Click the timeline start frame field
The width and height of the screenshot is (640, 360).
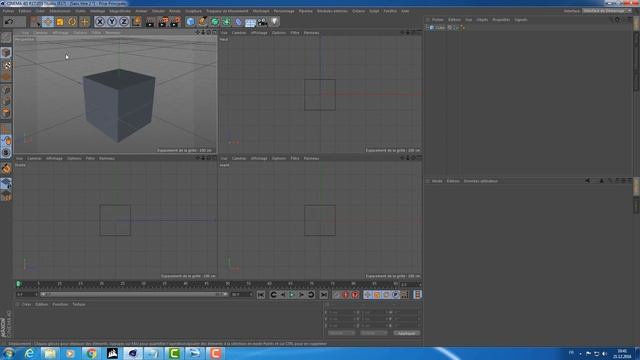(27, 294)
